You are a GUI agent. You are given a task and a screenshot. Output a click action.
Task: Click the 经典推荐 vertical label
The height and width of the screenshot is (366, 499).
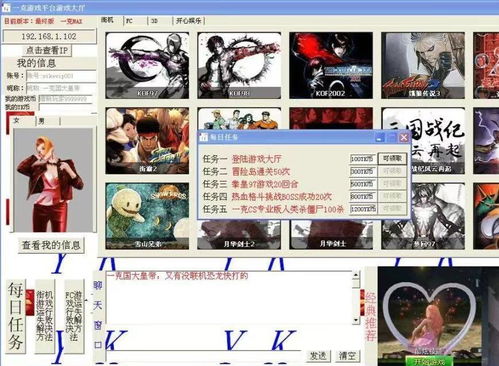coord(371,317)
